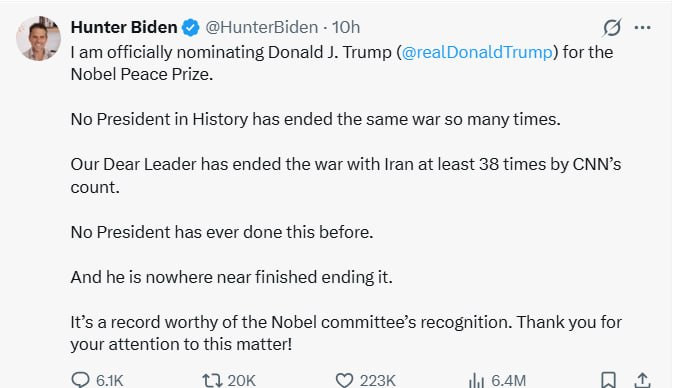Open the three-dot more options menu
Screen dimensions: 681x388
click(x=642, y=27)
